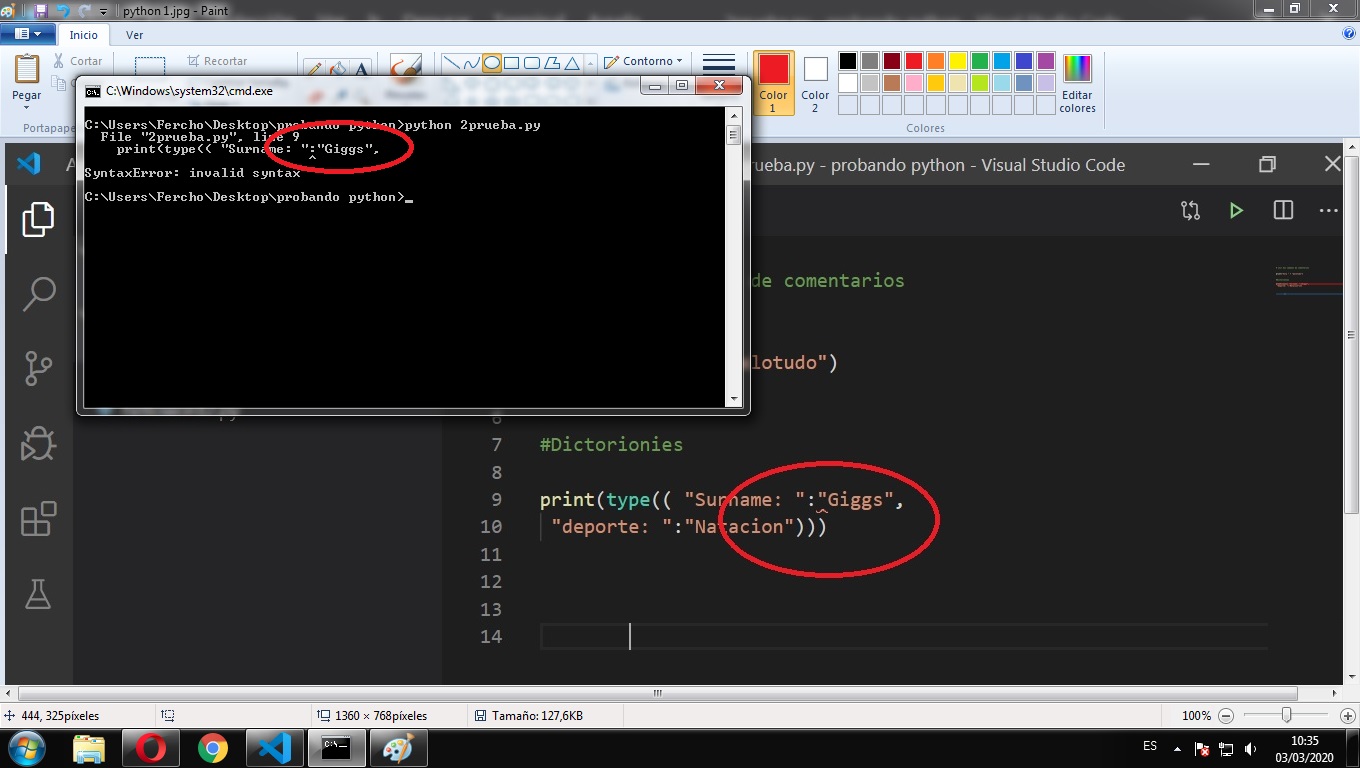Click the Recortar crop button
The image size is (1360, 768).
(x=217, y=61)
